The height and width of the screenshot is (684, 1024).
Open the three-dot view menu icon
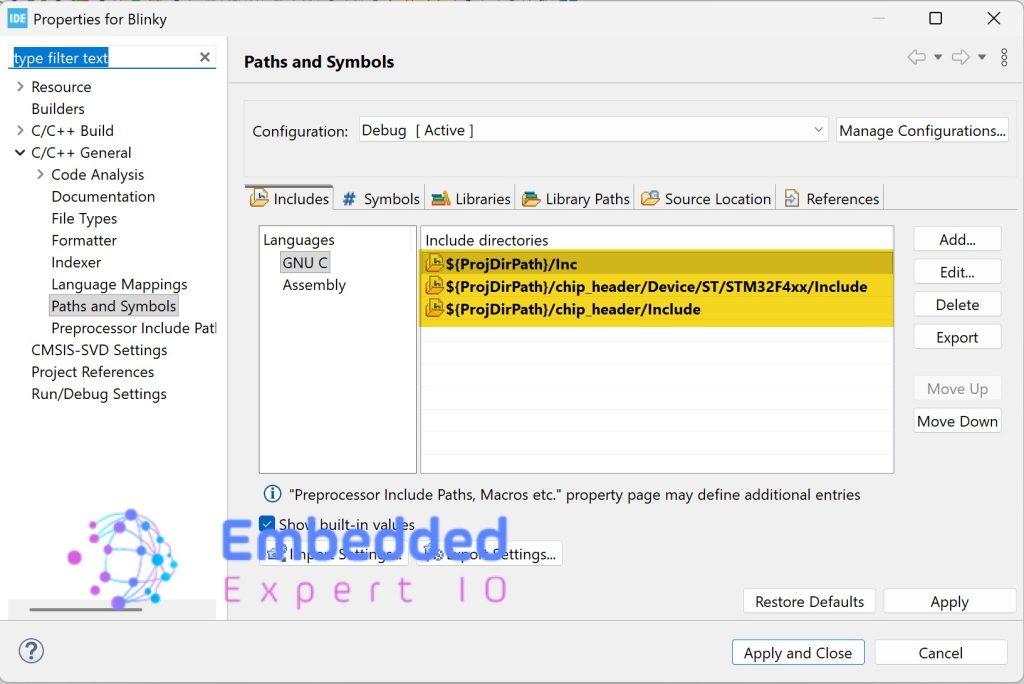pyautogui.click(x=1004, y=58)
